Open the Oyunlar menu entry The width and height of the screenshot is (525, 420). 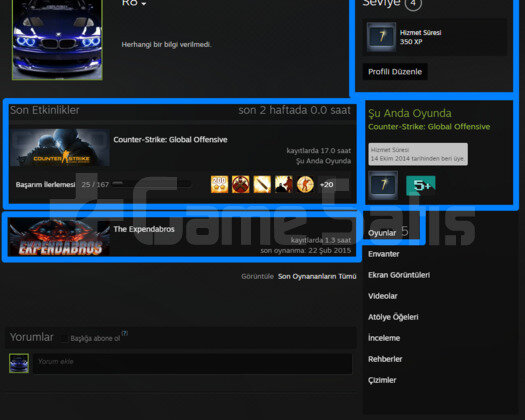(x=382, y=233)
